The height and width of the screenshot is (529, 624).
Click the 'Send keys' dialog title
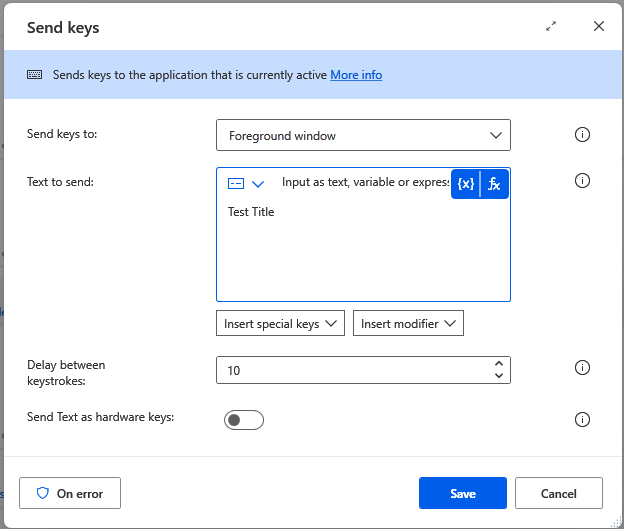pyautogui.click(x=63, y=28)
